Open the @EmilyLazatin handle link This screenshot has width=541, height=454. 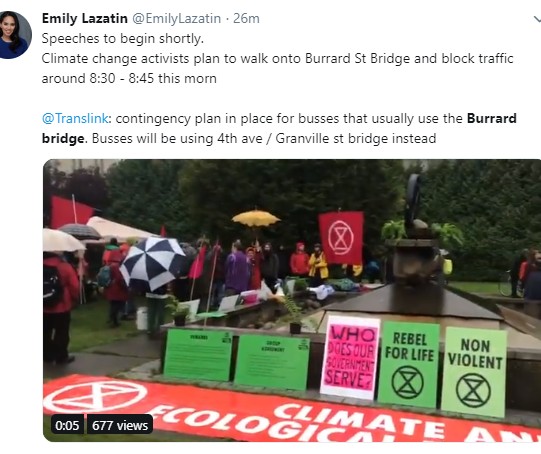(176, 18)
